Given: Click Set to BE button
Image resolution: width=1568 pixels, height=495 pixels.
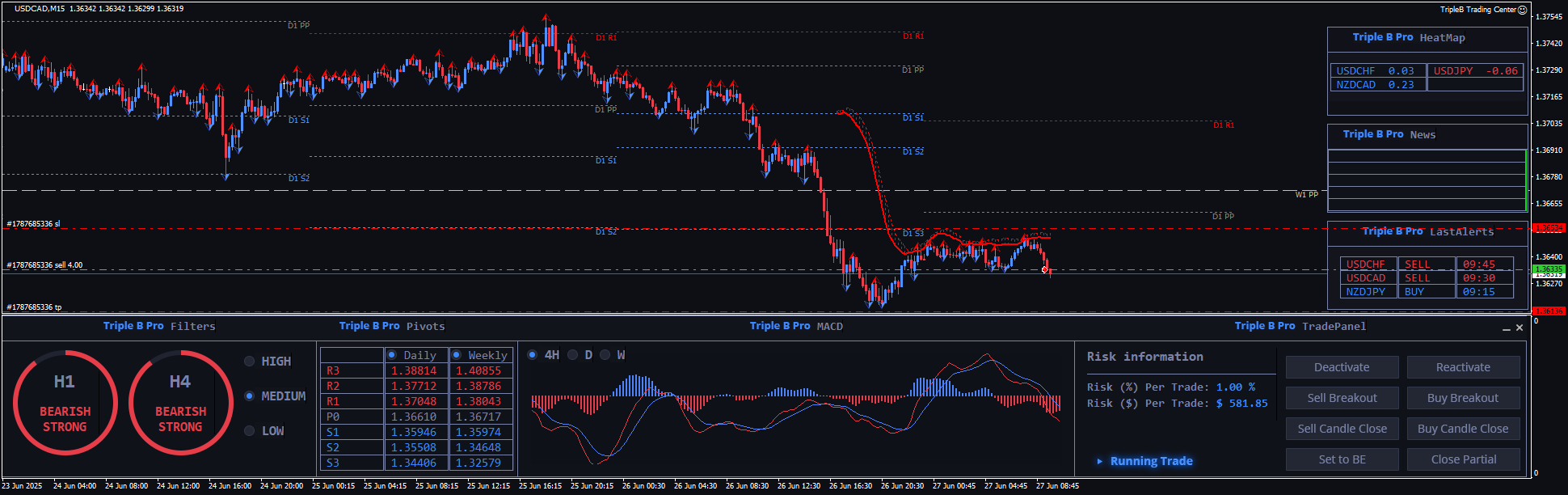Looking at the screenshot, I should (1342, 459).
